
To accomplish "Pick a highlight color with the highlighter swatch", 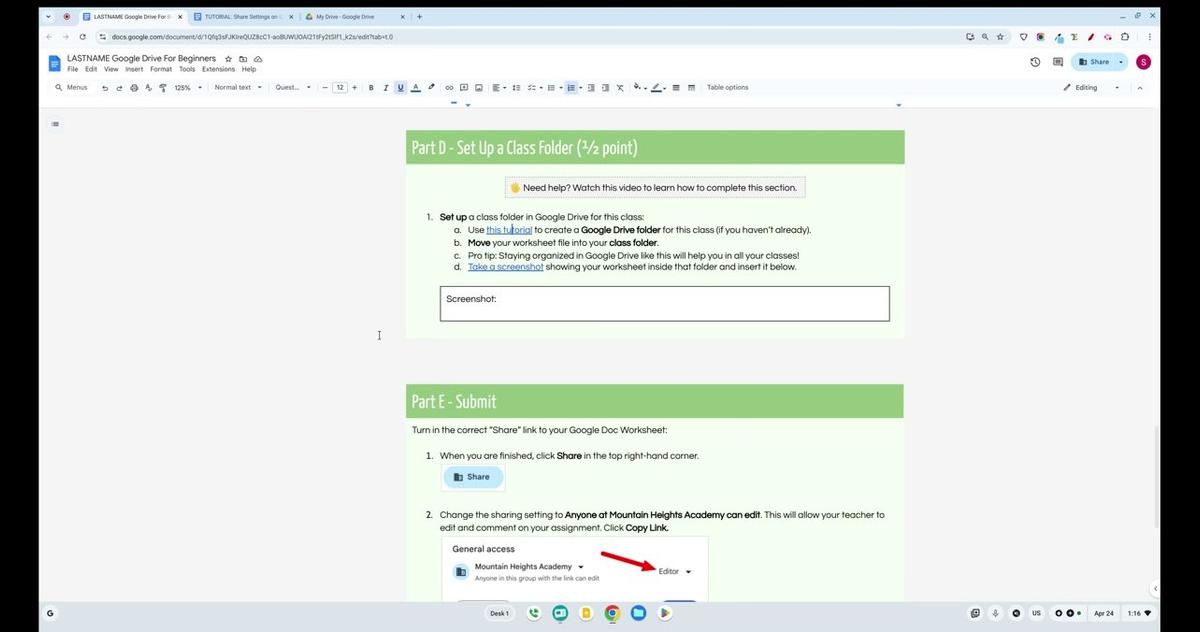I will coord(657,87).
